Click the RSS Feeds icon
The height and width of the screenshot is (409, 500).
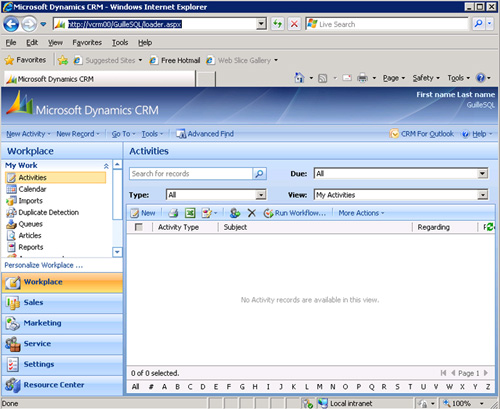pyautogui.click(x=322, y=78)
